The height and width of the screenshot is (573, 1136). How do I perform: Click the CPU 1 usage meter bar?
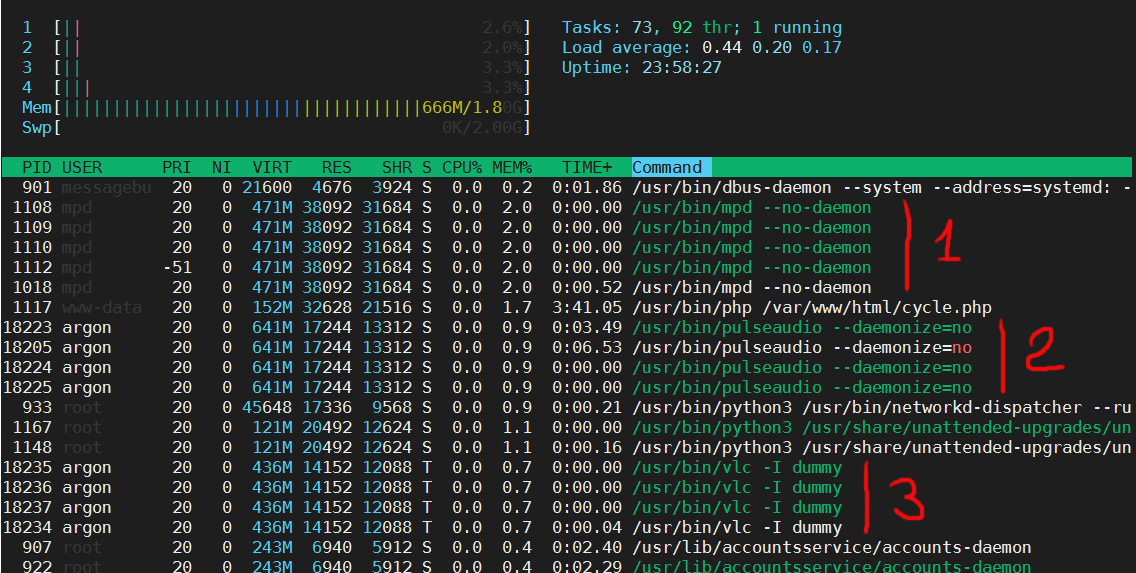coord(292,28)
